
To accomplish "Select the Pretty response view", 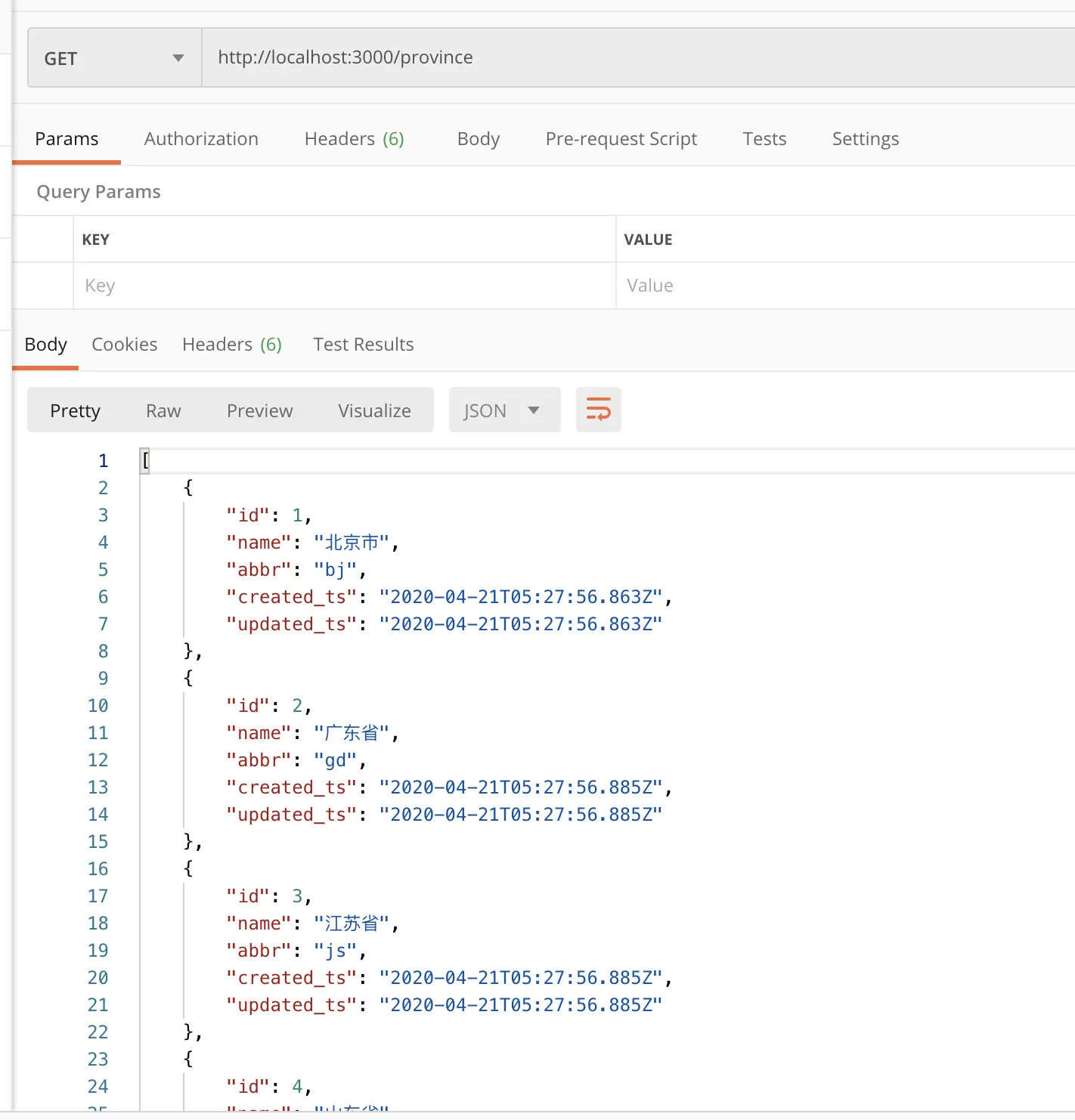I will [75, 410].
